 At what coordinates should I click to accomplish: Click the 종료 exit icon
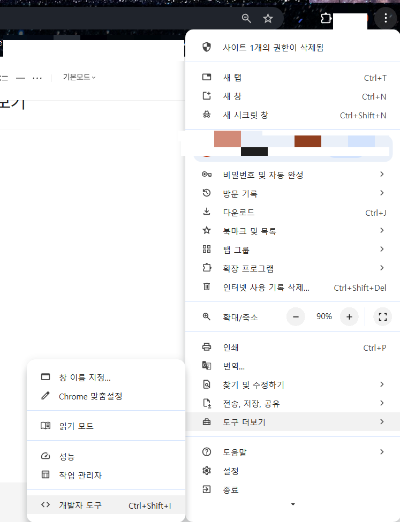207,489
